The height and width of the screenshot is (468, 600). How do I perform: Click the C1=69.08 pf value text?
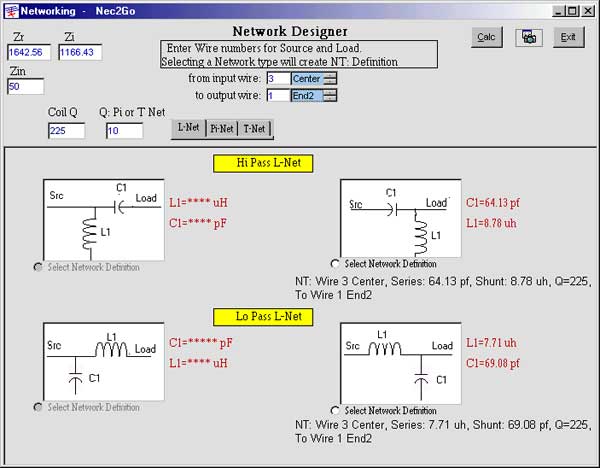point(492,363)
